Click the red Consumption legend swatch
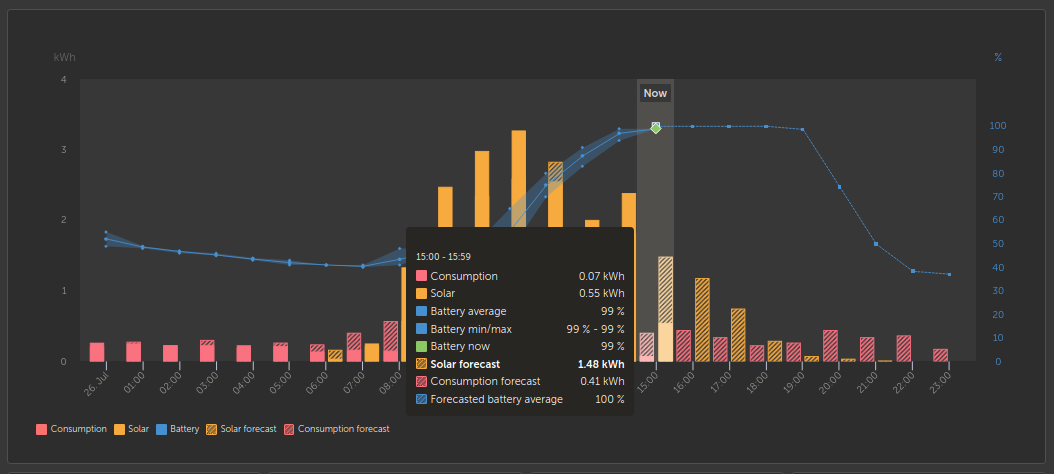Viewport: 1054px width, 474px height. (x=42, y=429)
